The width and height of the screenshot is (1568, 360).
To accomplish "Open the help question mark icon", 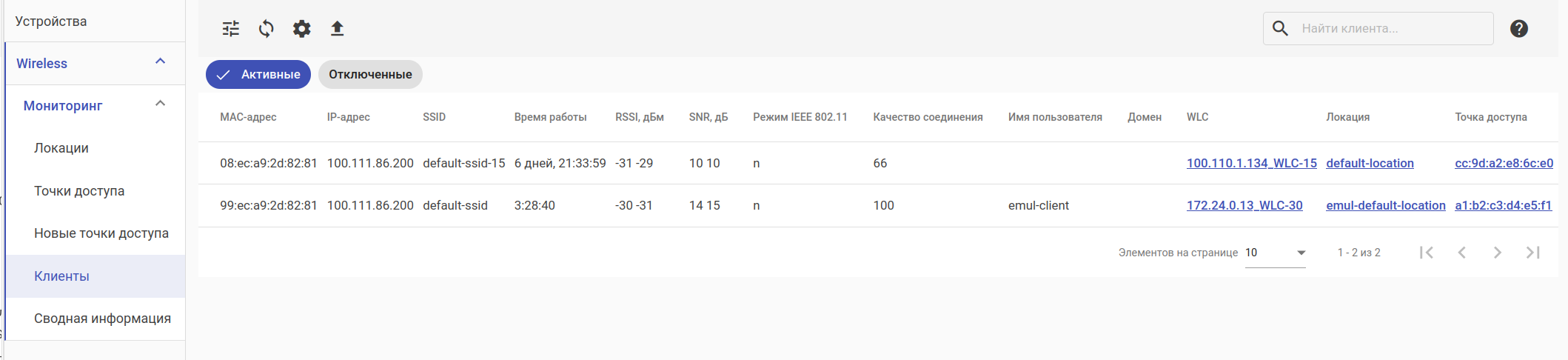I will (1518, 29).
